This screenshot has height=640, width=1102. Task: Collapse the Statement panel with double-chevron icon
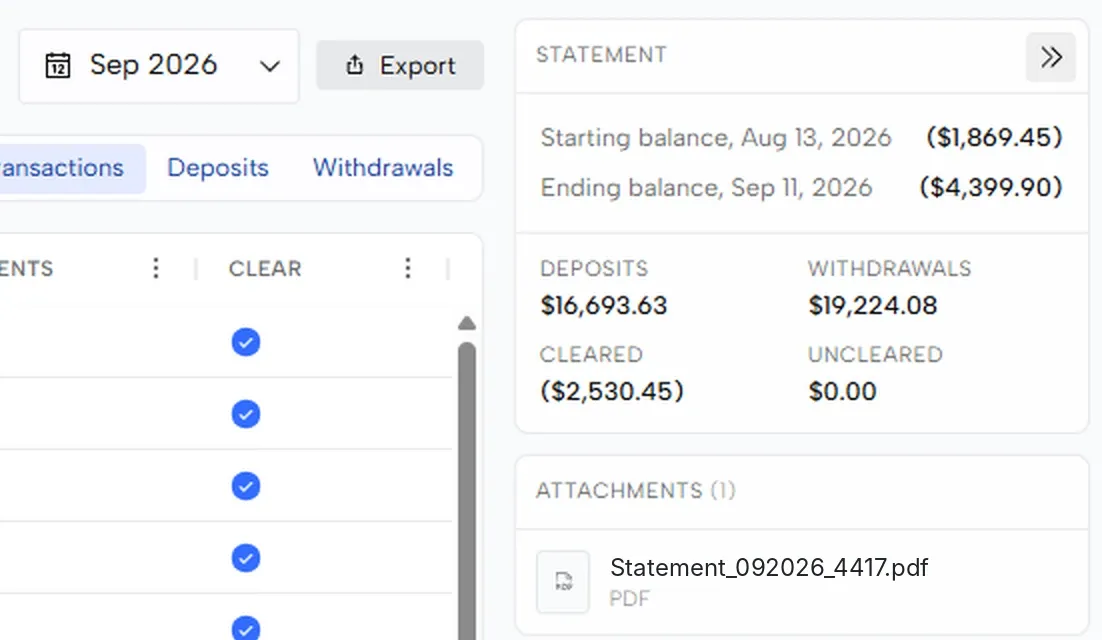1051,57
